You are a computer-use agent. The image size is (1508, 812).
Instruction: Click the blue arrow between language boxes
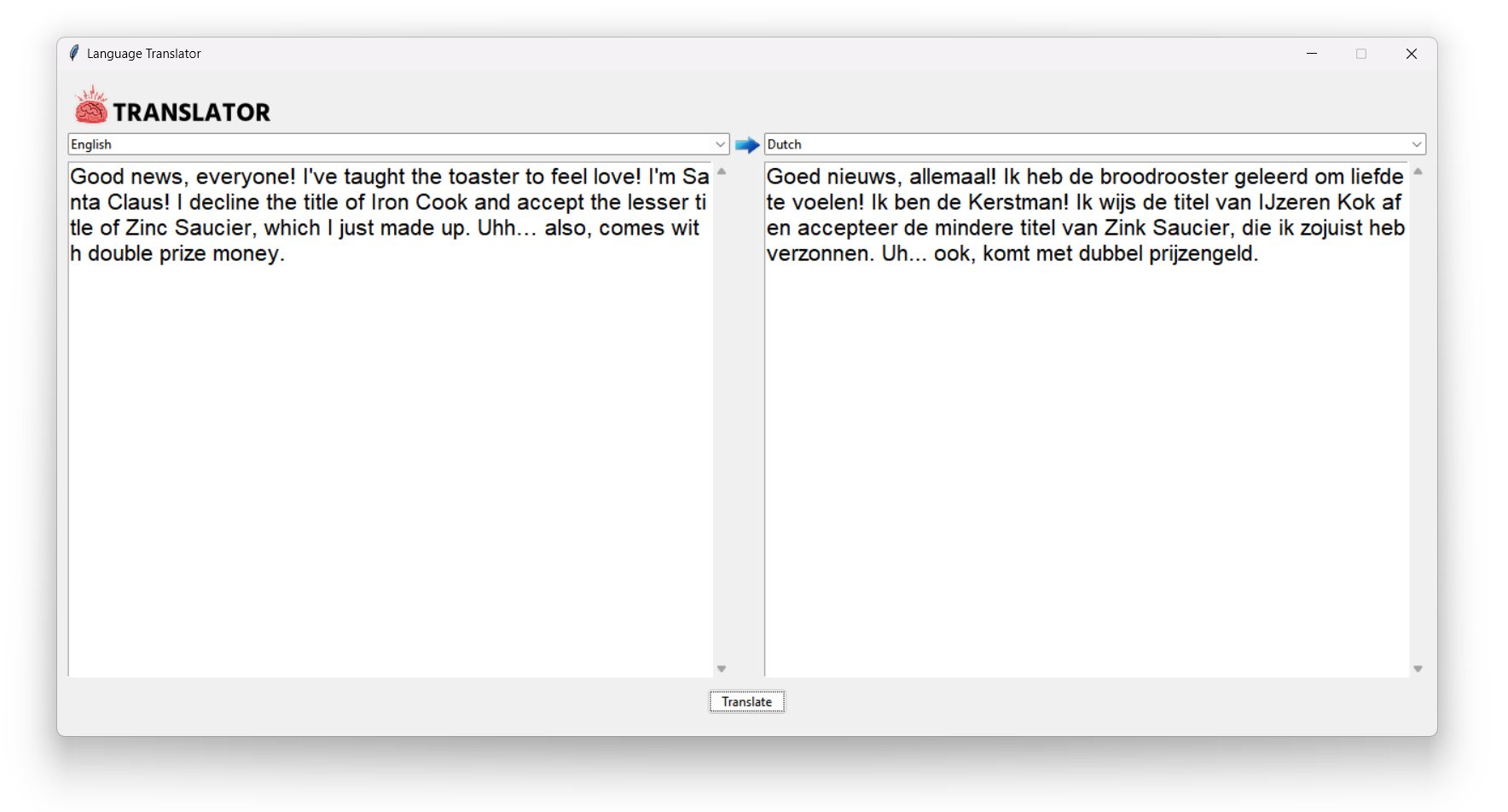pyautogui.click(x=747, y=145)
